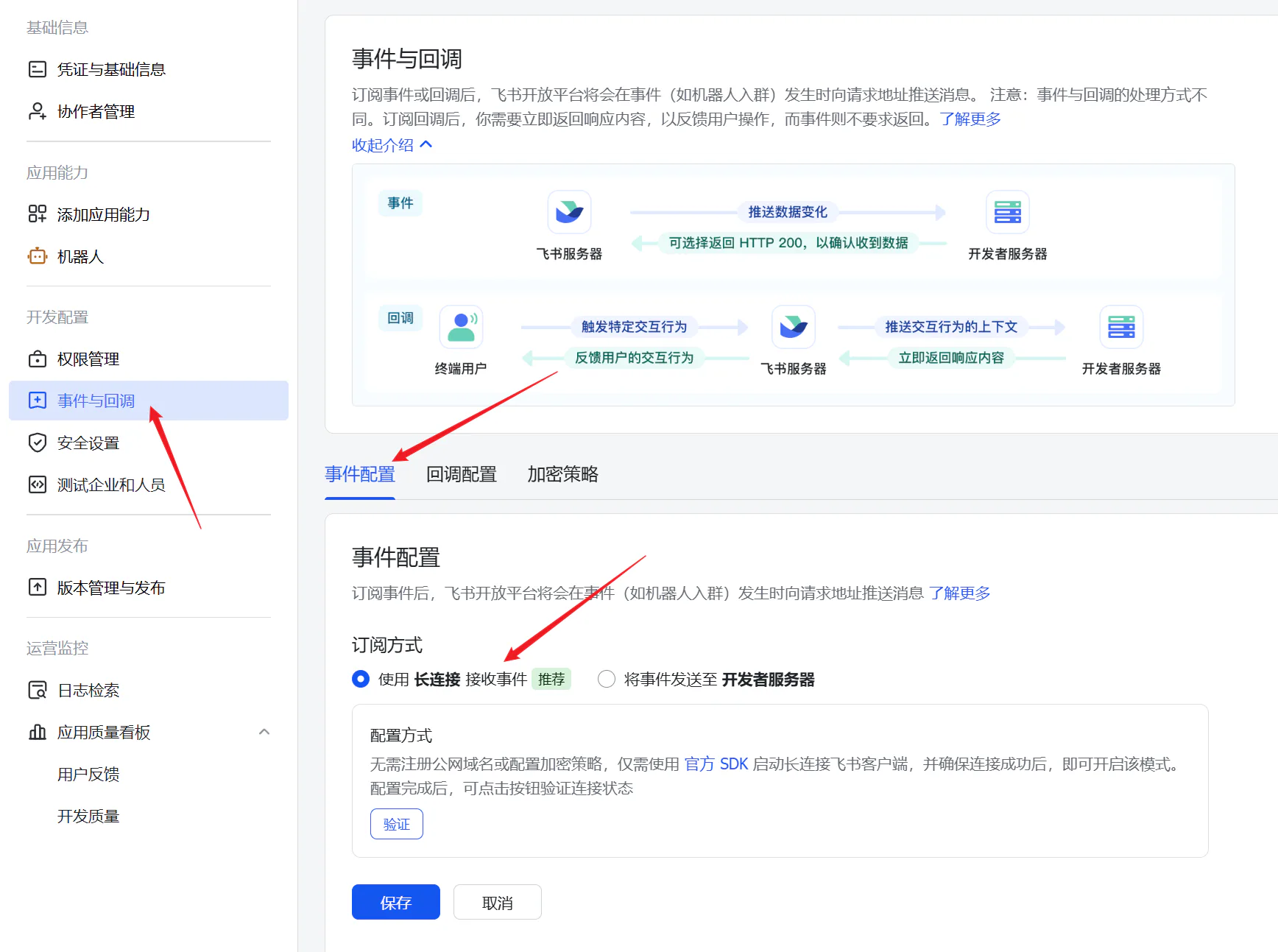Viewport: 1278px width, 952px height.
Task: Click the 验证 button
Action: 397,824
